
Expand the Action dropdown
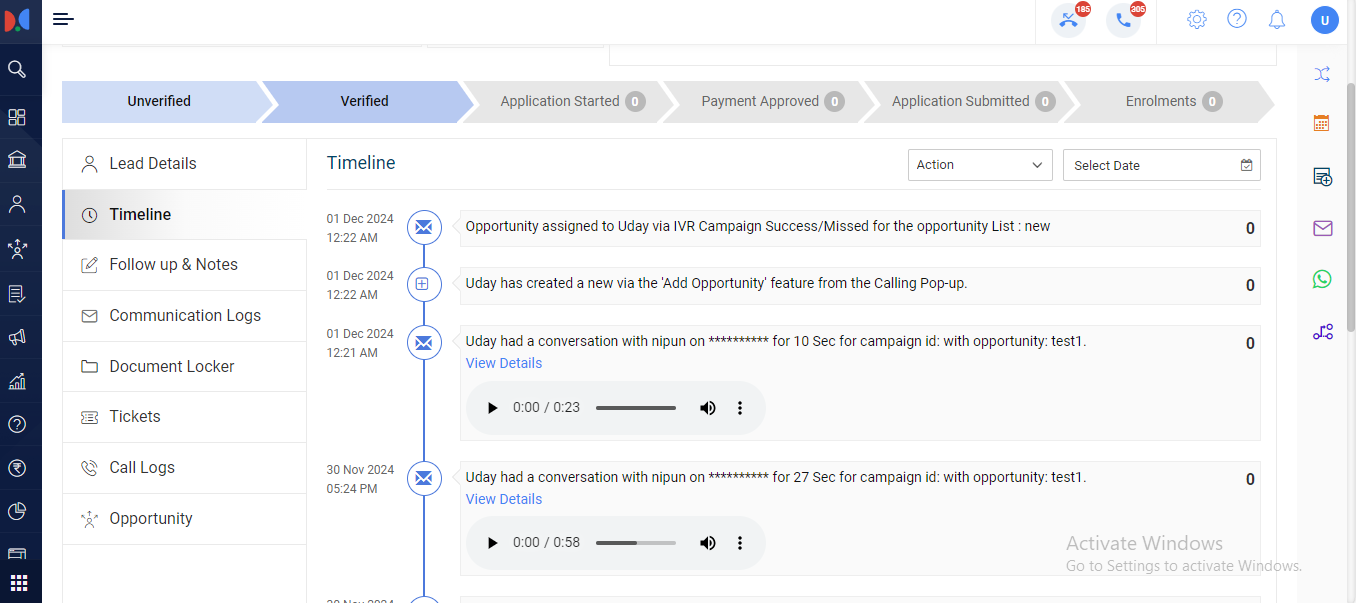[x=979, y=165]
